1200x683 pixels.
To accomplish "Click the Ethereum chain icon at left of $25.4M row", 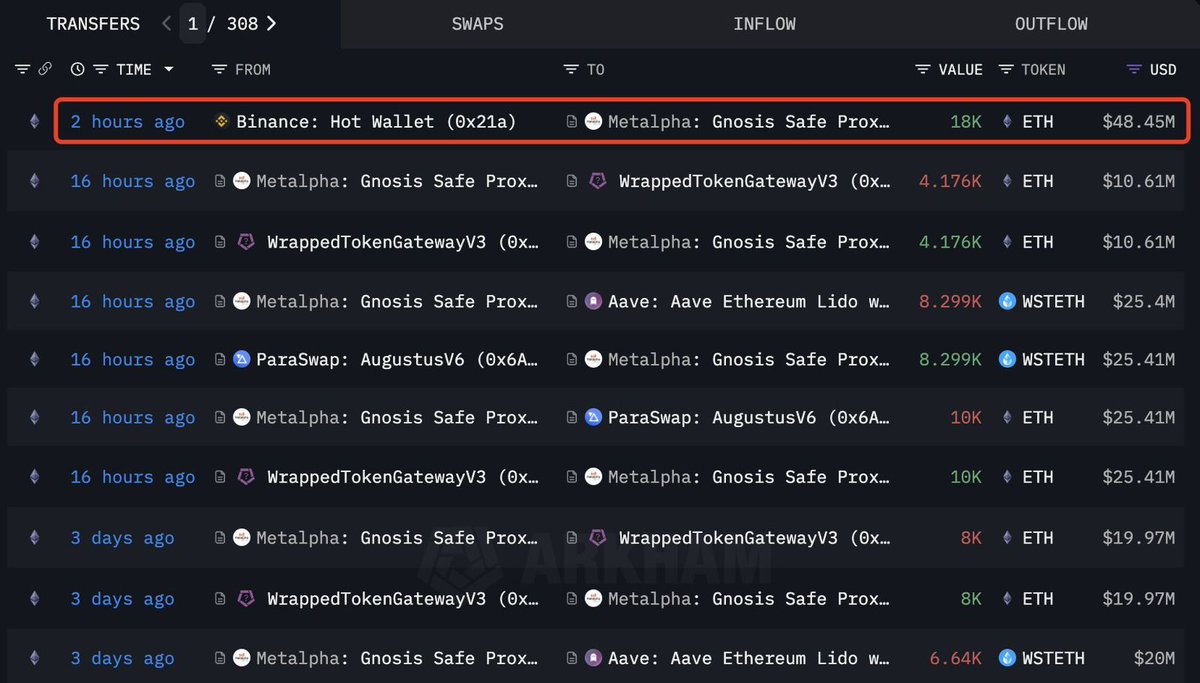I will coord(34,301).
